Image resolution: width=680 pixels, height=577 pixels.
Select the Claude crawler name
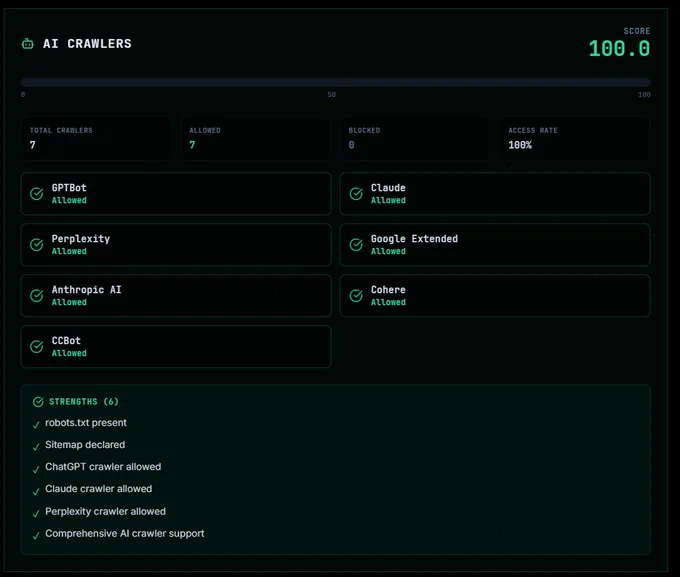pyautogui.click(x=388, y=188)
